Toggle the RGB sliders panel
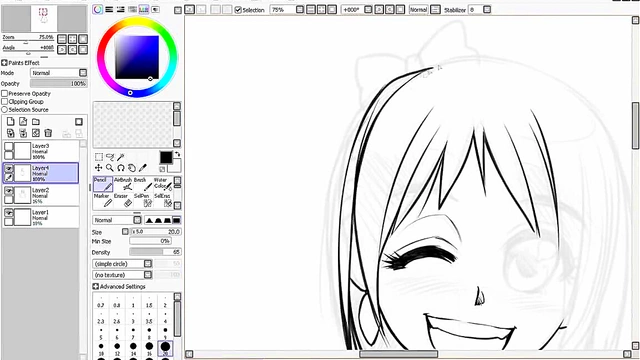Screen dimensions: 640x360 point(109,9)
